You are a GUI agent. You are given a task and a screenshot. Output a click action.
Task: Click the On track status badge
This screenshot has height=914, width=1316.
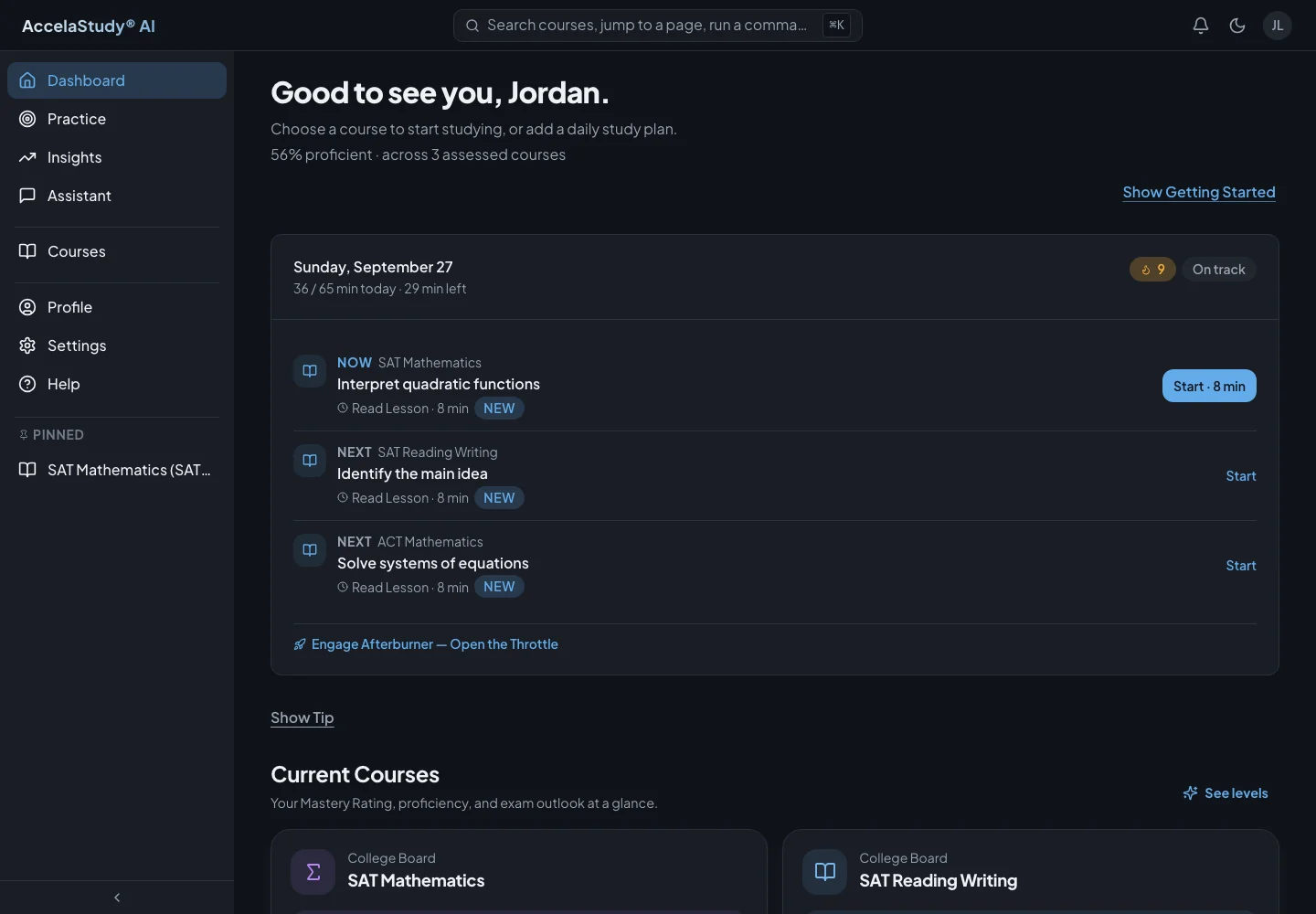click(x=1219, y=270)
